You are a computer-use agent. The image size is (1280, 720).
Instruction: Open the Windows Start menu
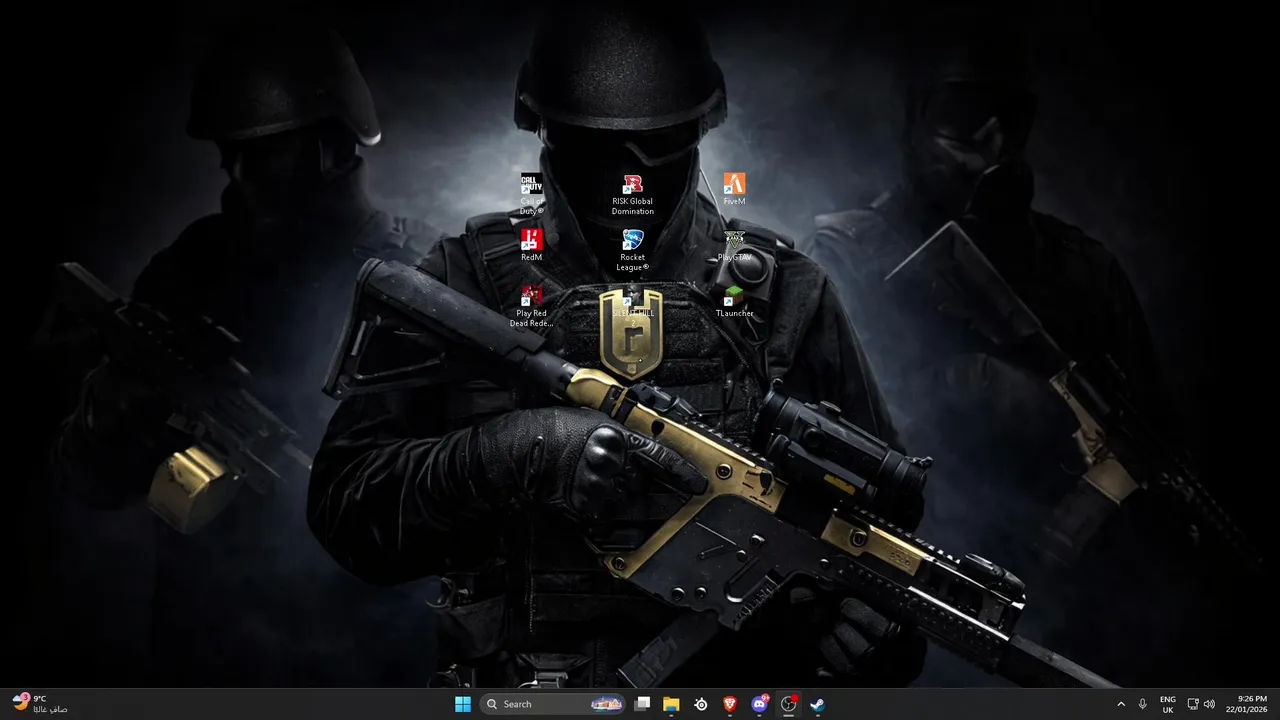[x=463, y=704]
